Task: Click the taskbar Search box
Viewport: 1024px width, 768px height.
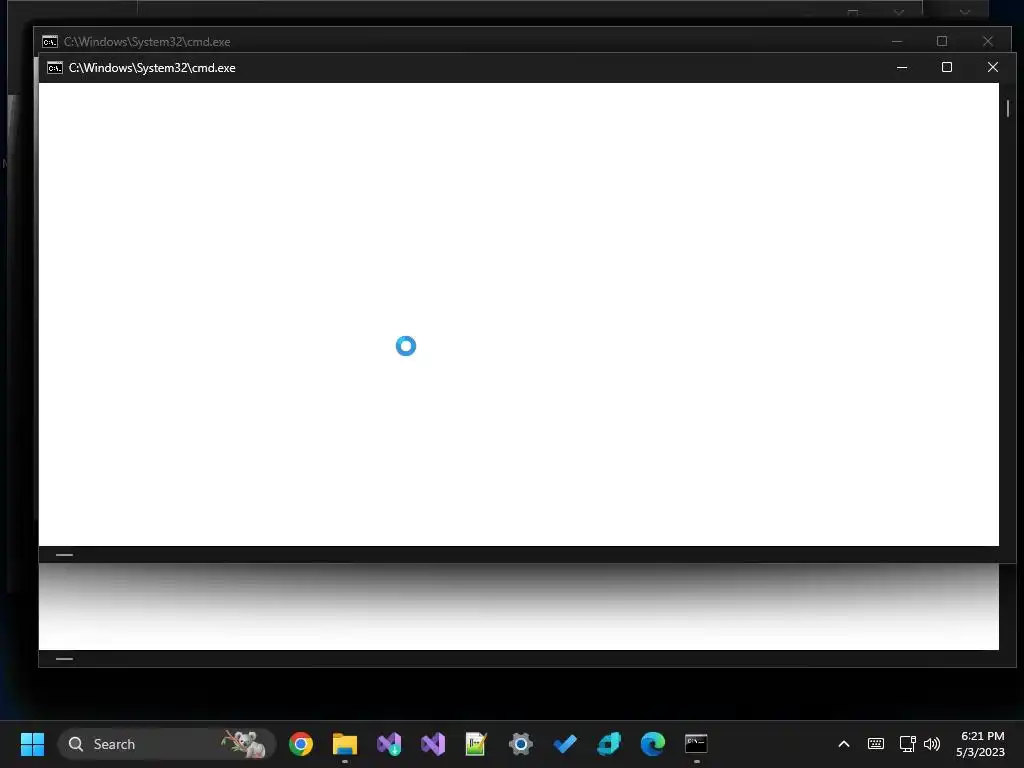Action: point(167,744)
